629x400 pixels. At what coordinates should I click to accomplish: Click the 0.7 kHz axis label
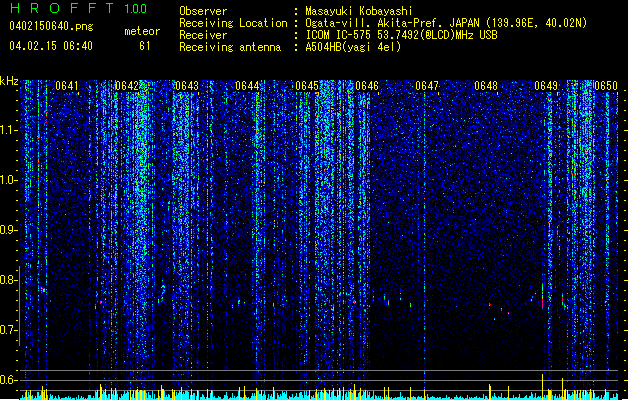pos(8,330)
